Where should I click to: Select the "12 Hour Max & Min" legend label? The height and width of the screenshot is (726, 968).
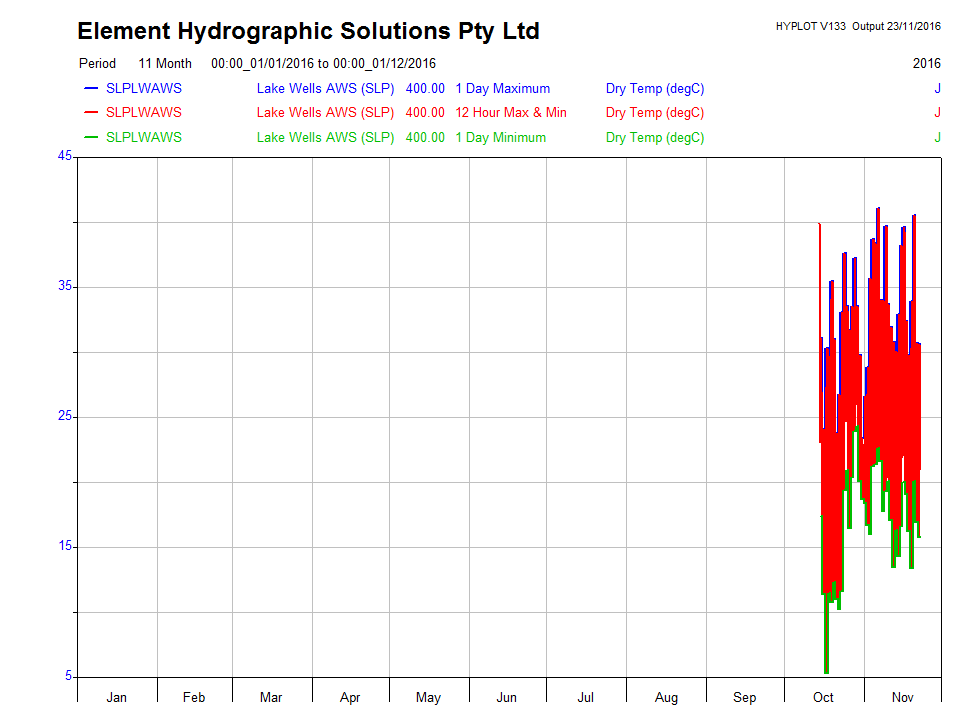[510, 112]
